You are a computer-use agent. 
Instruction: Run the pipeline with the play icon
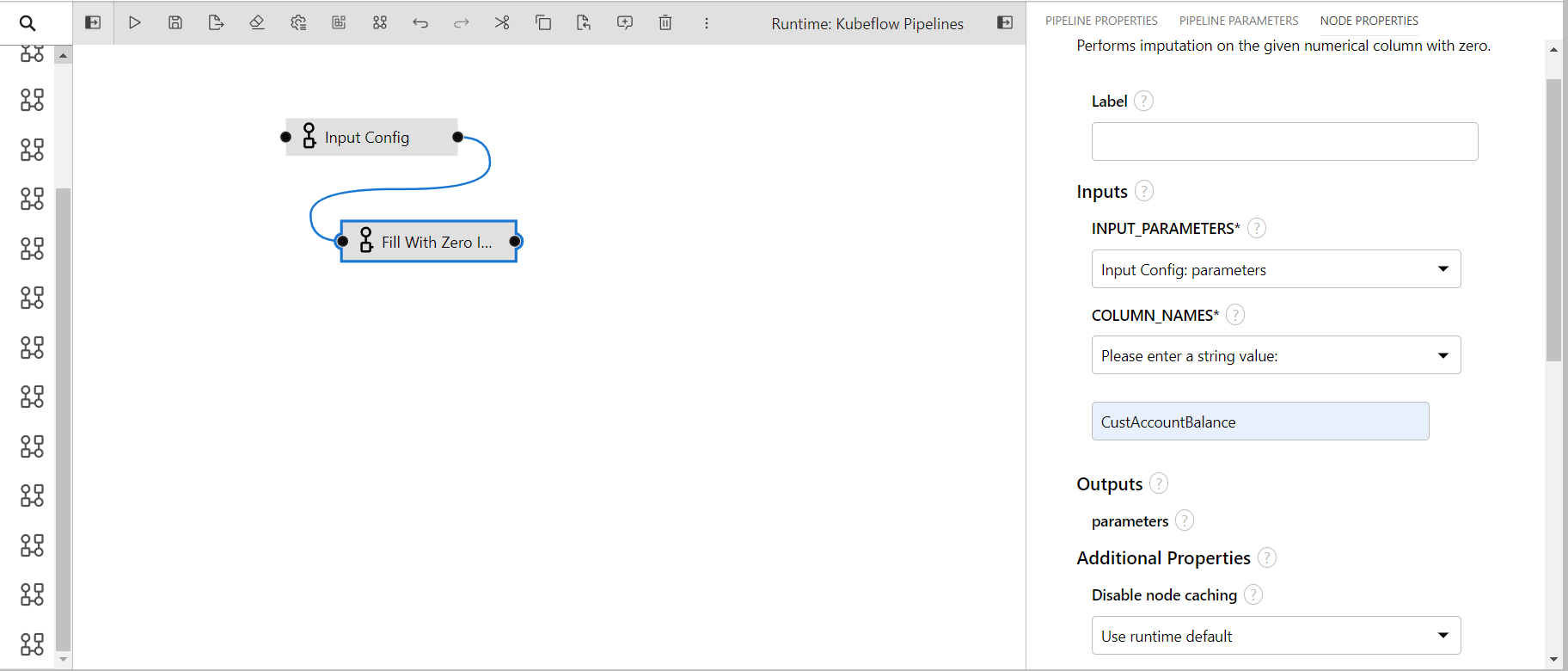coord(135,23)
